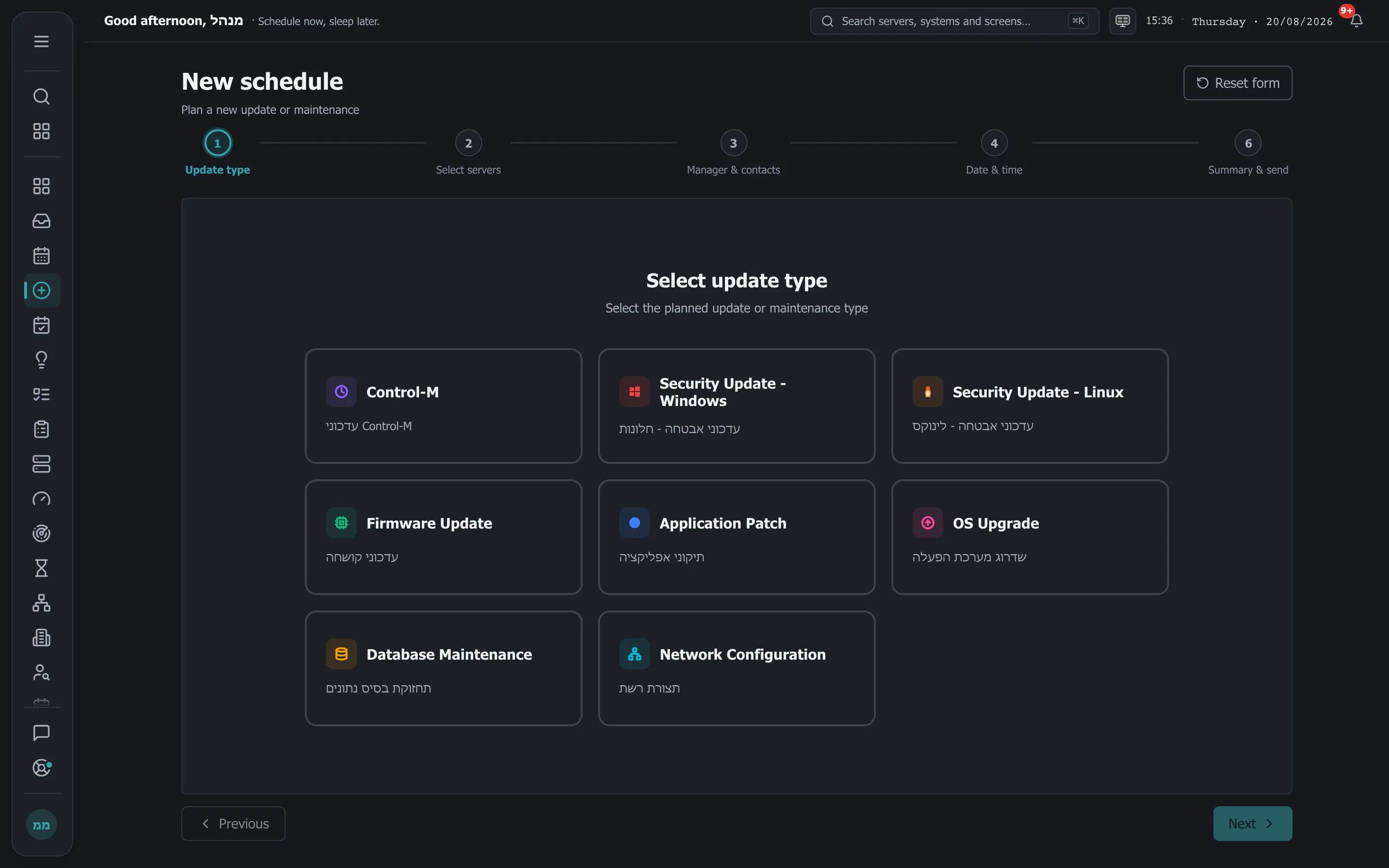This screenshot has width=1389, height=868.
Task: Open the calendar grid icon in sidebar
Action: tap(41, 256)
